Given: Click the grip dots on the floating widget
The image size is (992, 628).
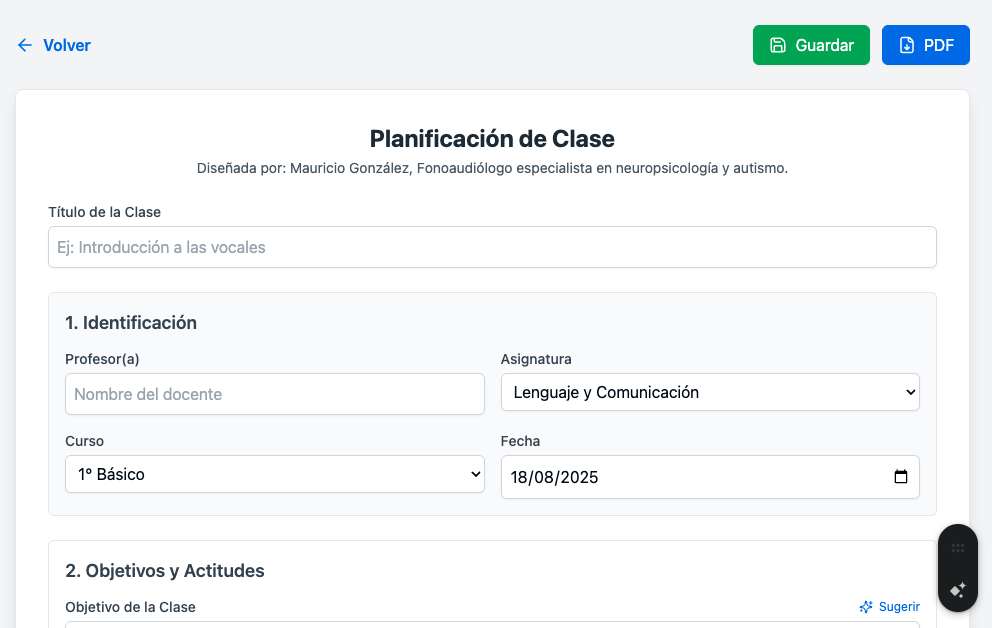Looking at the screenshot, I should click(958, 548).
